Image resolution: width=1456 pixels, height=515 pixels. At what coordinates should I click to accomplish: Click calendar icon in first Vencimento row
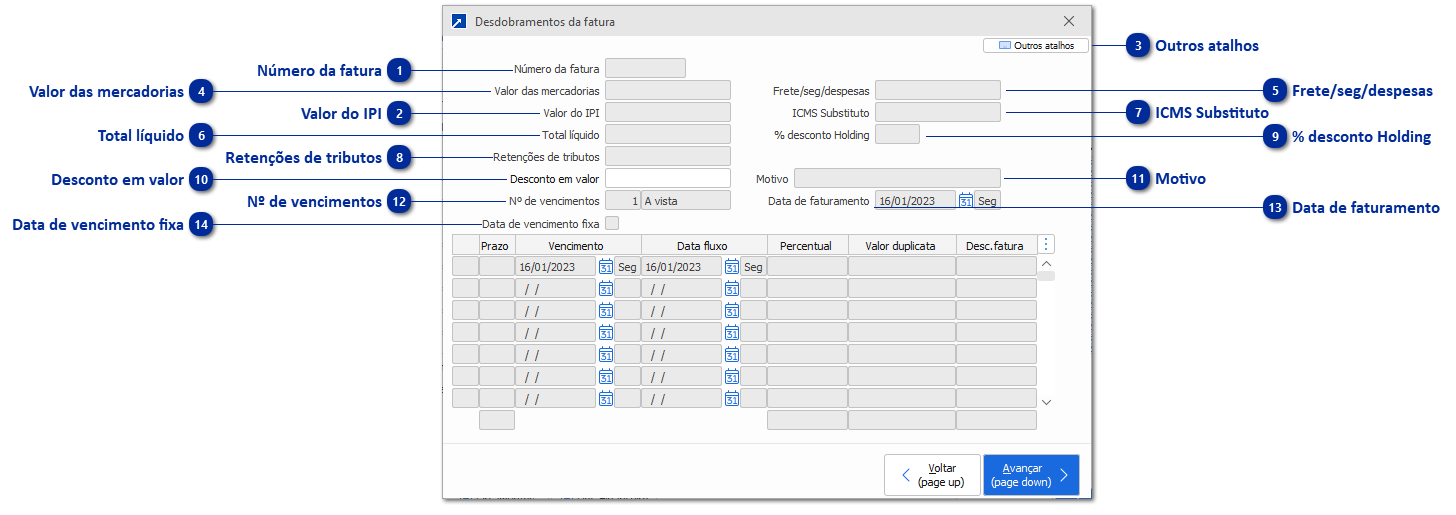(605, 267)
